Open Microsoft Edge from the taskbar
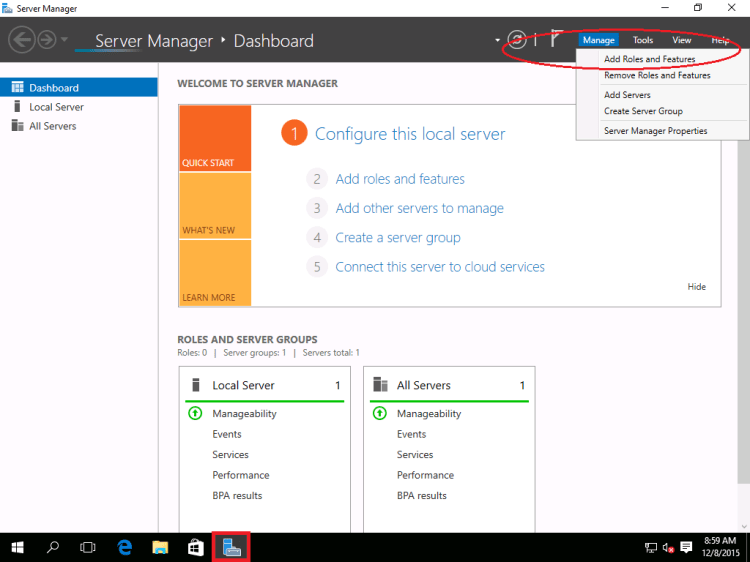Image resolution: width=750 pixels, height=562 pixels. (x=125, y=547)
